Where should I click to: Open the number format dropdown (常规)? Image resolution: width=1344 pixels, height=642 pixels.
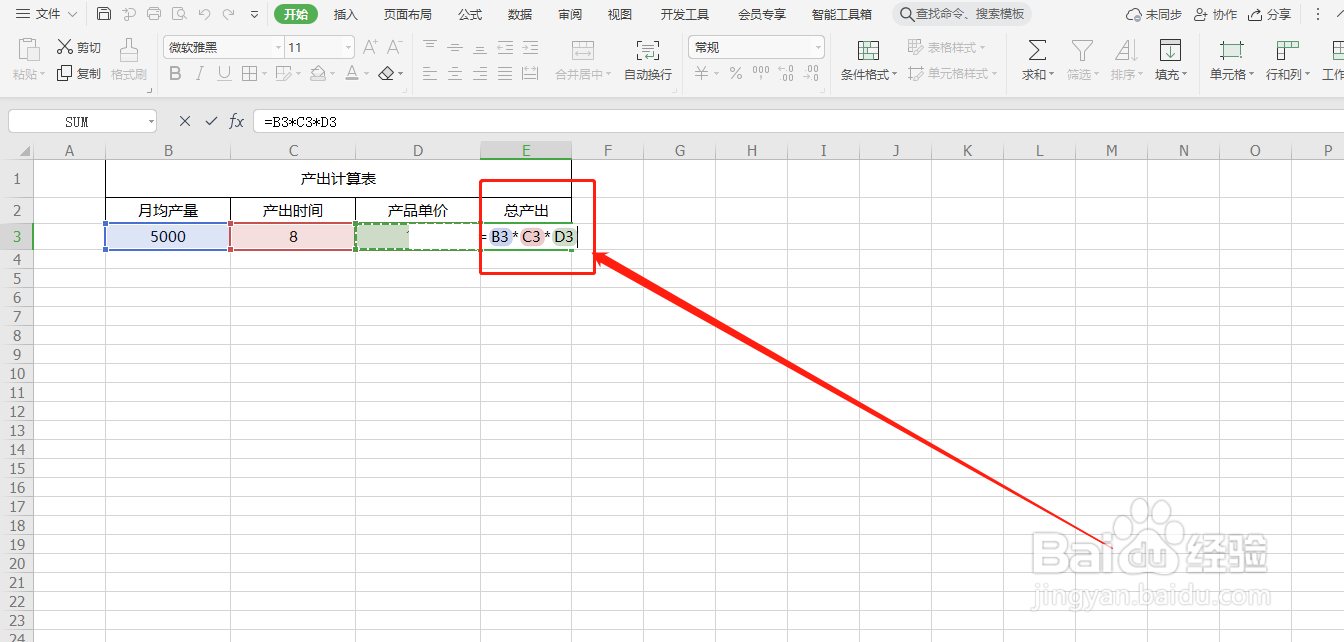819,47
